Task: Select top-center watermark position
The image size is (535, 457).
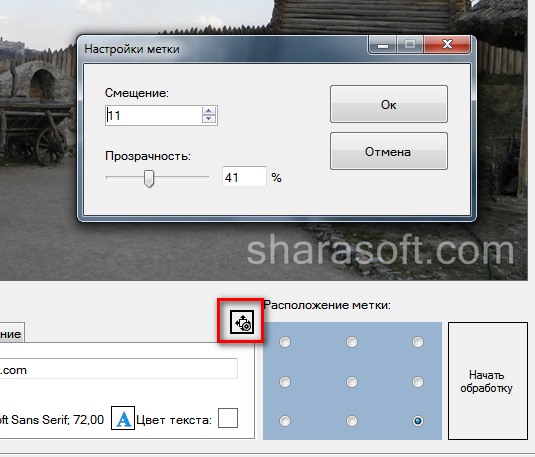Action: click(x=352, y=342)
